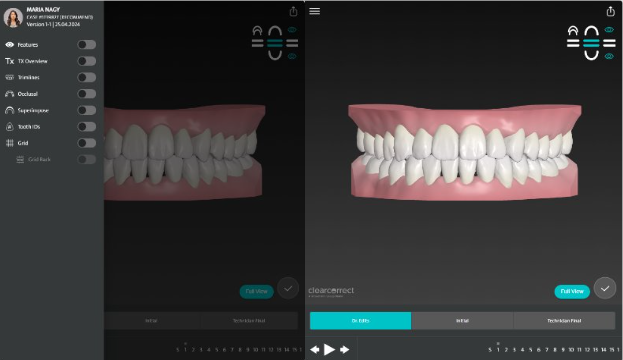Click the share icon in the left viewer
The image size is (623, 360).
tap(293, 12)
